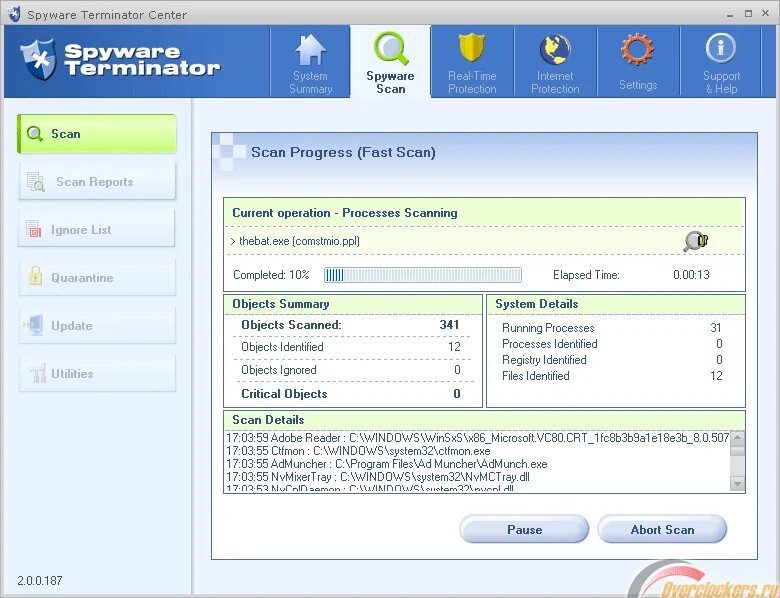Screen dimensions: 780x598
Task: Open Scan Reports in sidebar
Action: pos(97,182)
